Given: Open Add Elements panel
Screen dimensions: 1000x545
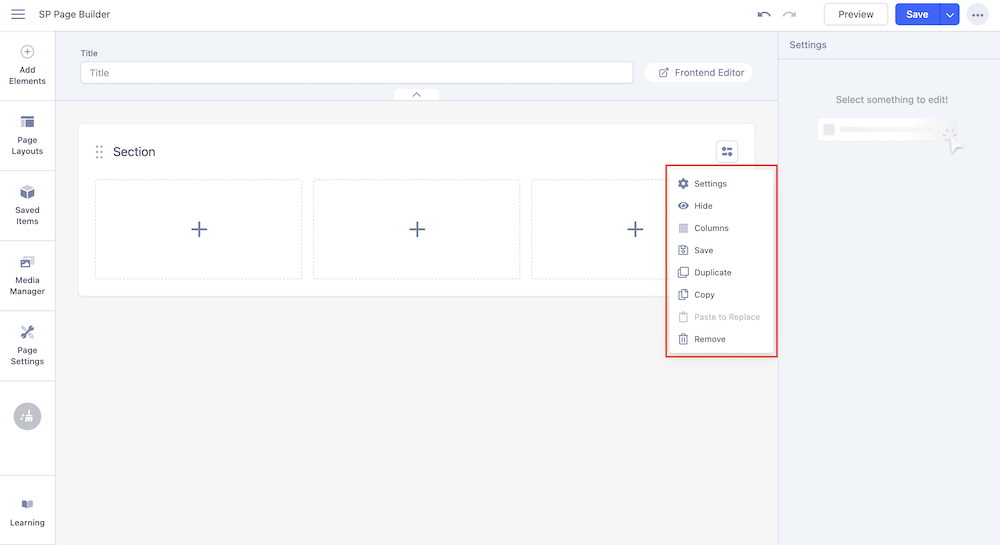Looking at the screenshot, I should (27, 65).
